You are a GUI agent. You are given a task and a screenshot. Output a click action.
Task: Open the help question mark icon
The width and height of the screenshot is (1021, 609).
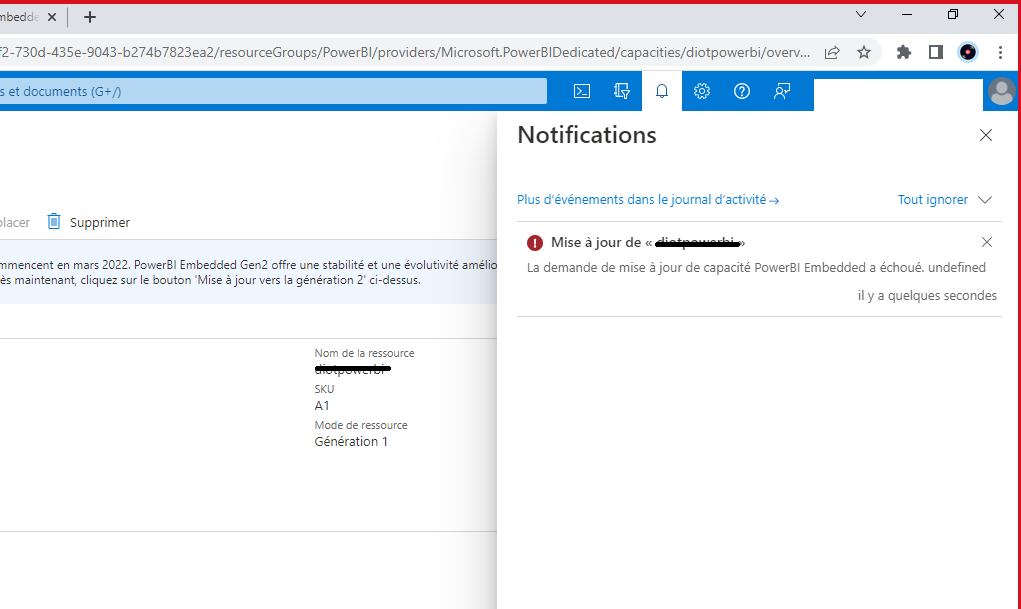coord(742,91)
